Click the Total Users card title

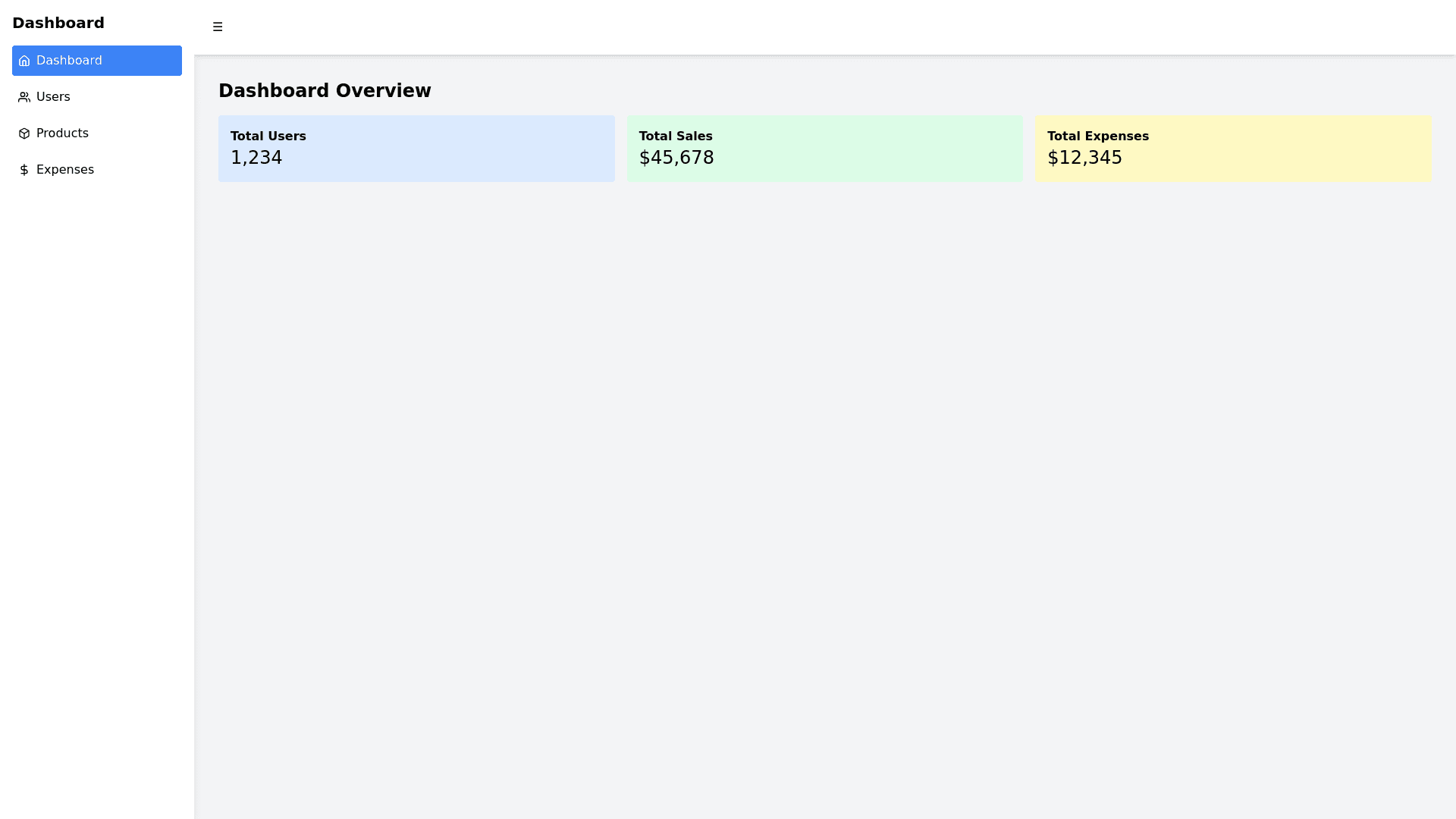tap(268, 136)
